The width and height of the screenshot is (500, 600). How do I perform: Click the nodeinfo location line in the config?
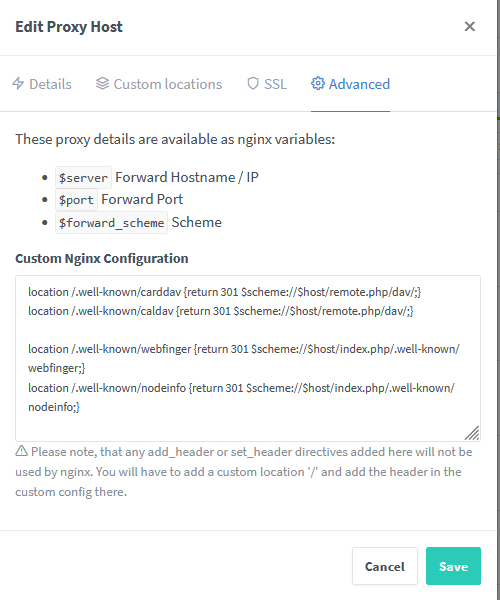(241, 397)
